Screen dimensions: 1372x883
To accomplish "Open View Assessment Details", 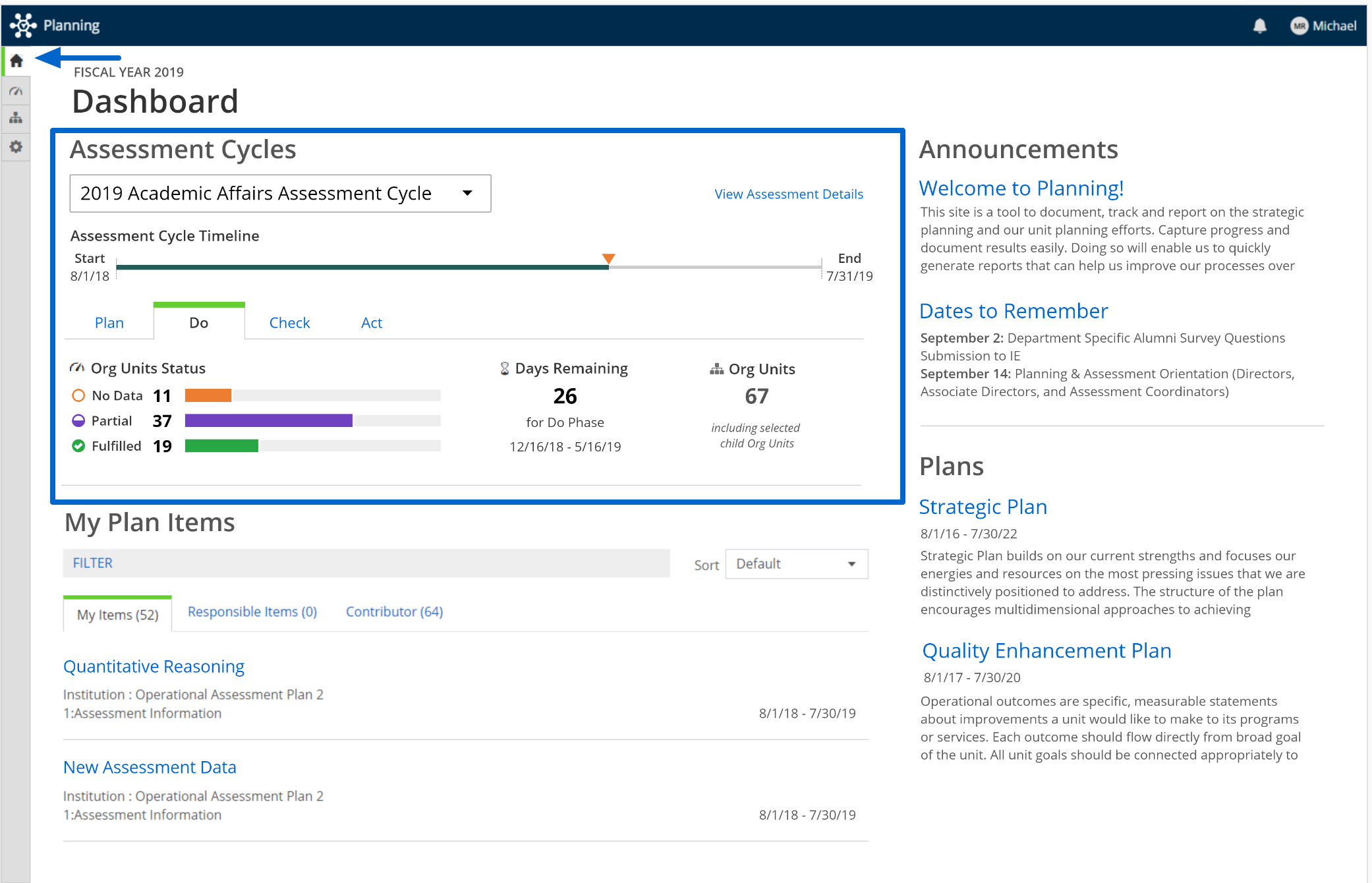I will pyautogui.click(x=788, y=194).
